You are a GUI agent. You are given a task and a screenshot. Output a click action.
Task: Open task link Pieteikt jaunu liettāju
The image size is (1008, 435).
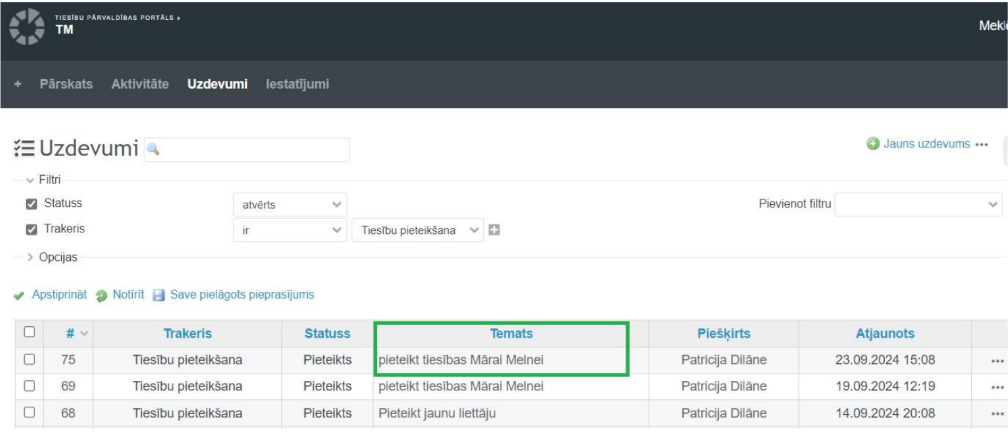pos(437,412)
